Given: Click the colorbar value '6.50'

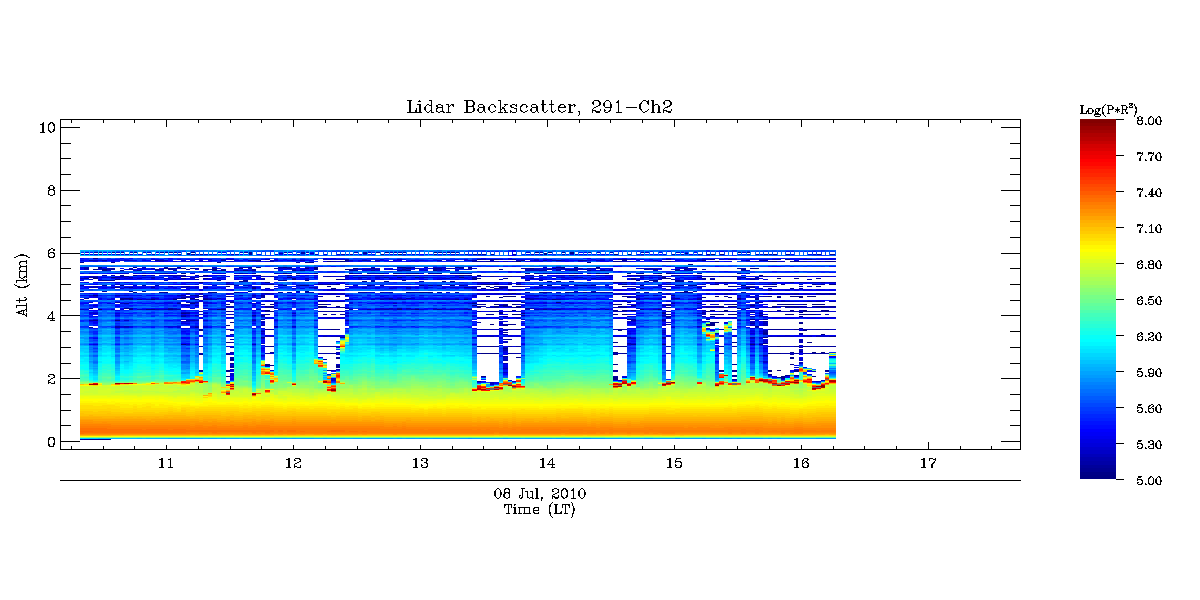Looking at the screenshot, I should [x=1149, y=301].
